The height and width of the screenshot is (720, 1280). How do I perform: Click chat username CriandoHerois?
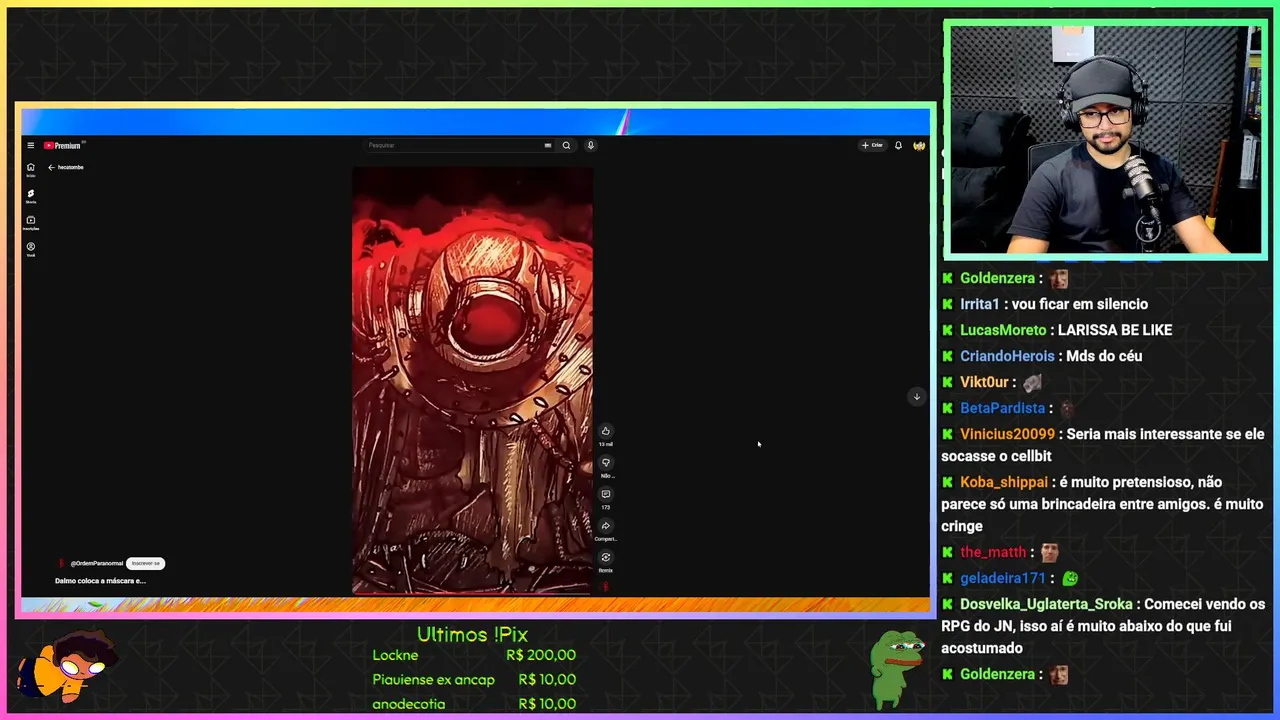click(x=1007, y=356)
